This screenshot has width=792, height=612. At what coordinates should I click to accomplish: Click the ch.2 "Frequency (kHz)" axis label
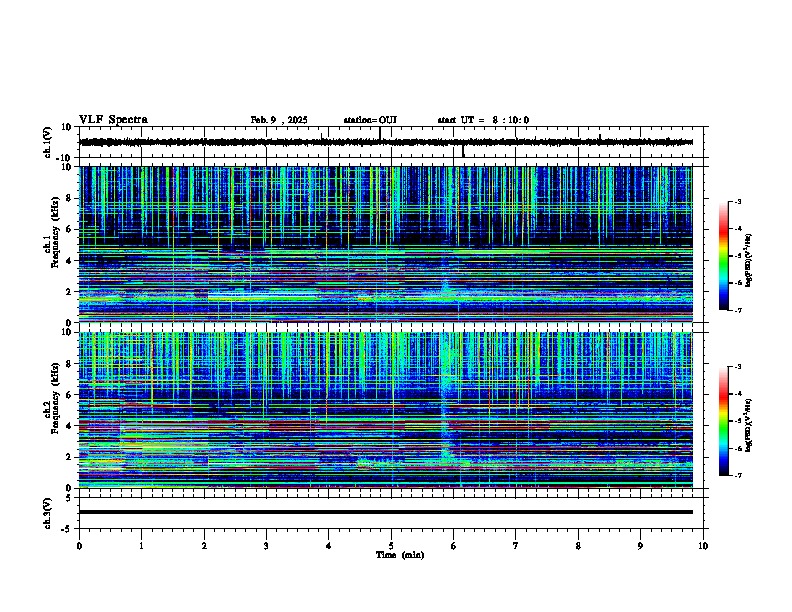tap(55, 398)
